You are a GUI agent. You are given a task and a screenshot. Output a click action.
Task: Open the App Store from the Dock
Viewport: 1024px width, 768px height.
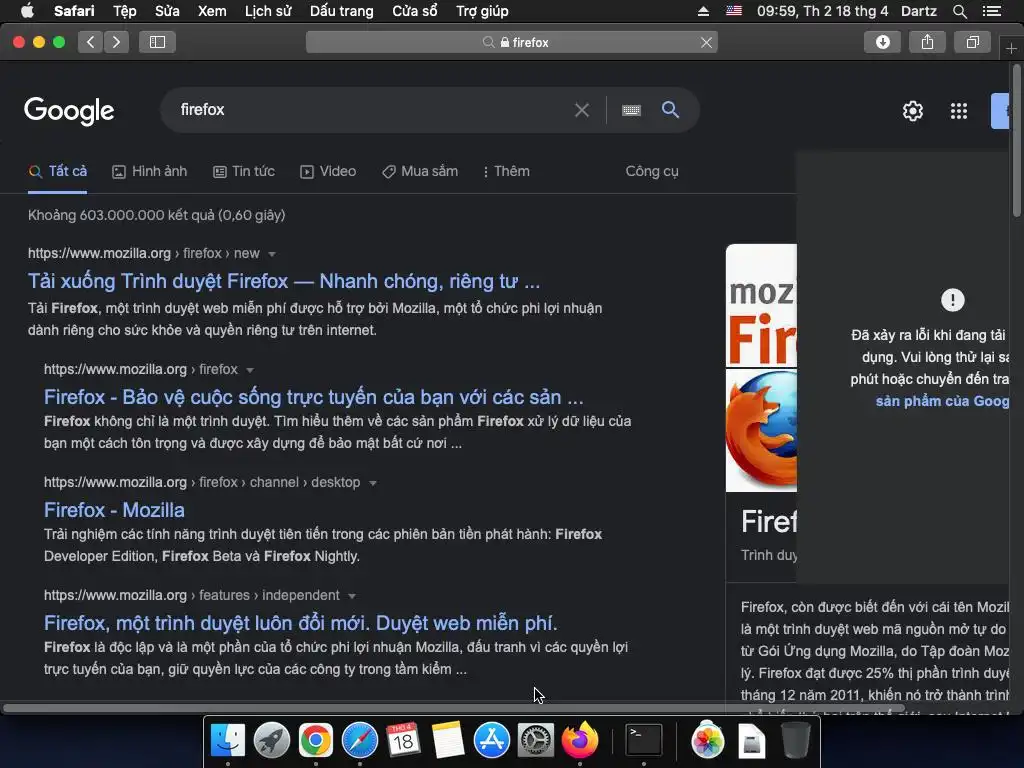(492, 741)
